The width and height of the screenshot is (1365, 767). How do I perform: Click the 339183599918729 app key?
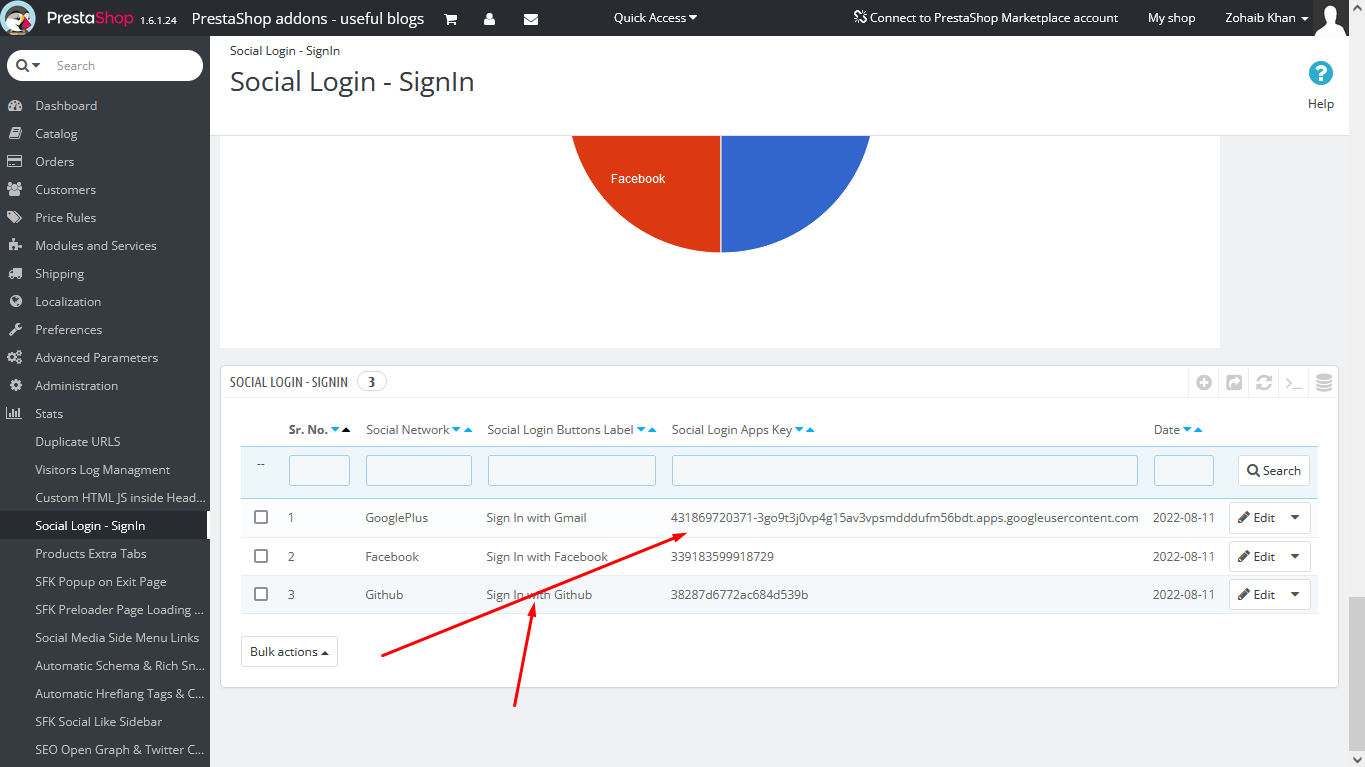722,556
